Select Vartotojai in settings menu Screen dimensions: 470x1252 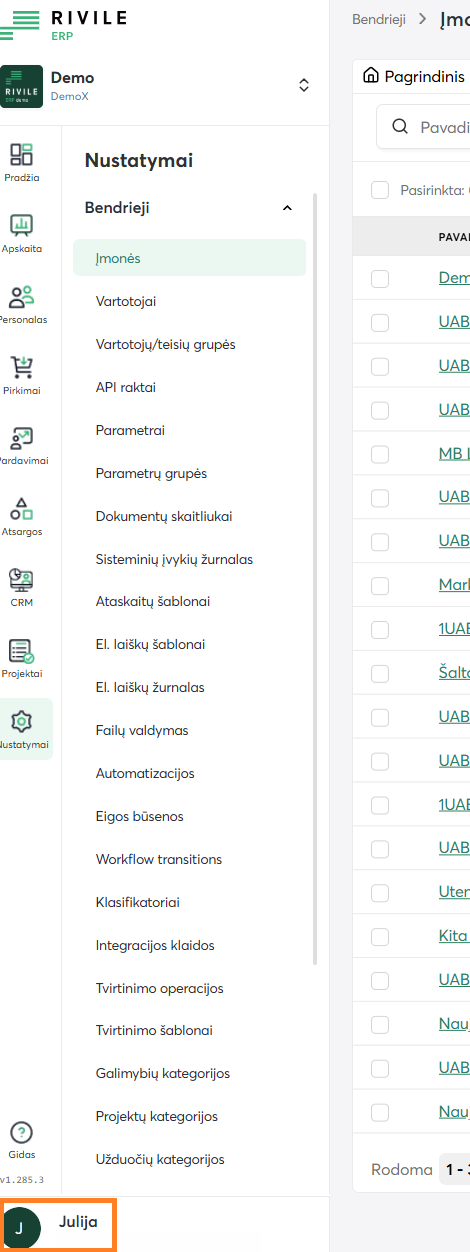126,301
